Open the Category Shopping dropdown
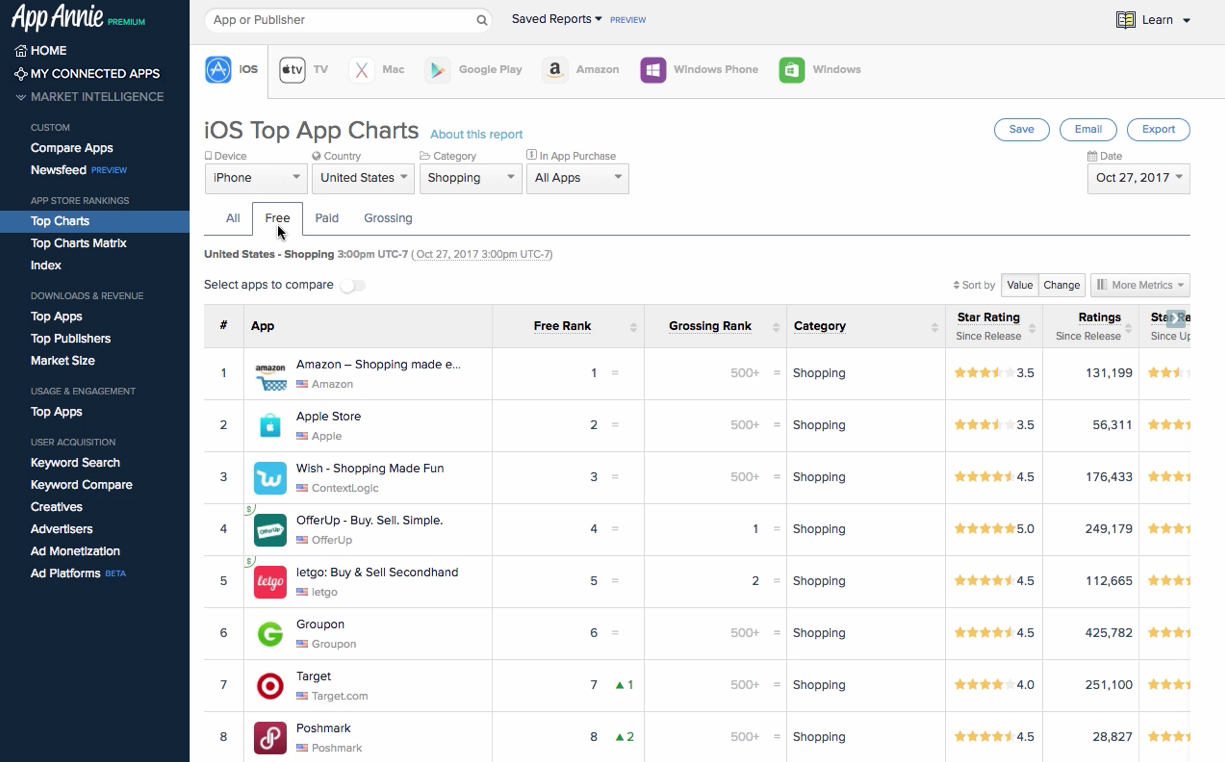The image size is (1225, 762). click(470, 178)
